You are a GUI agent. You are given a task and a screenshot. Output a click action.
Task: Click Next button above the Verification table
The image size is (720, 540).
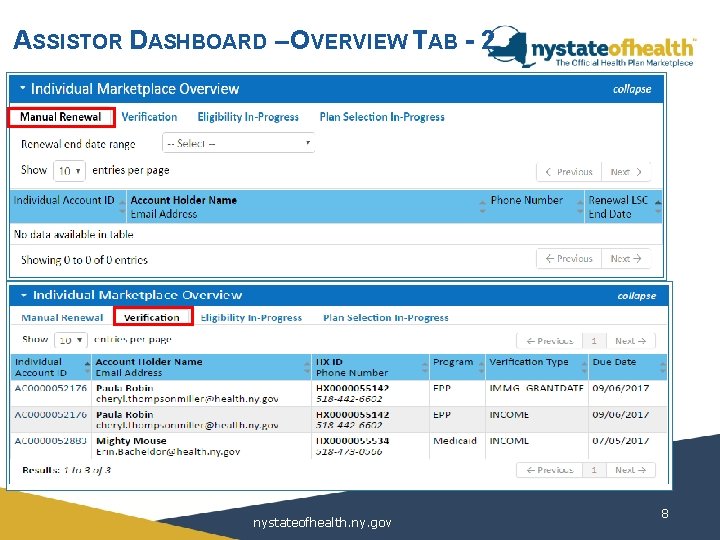click(x=630, y=341)
